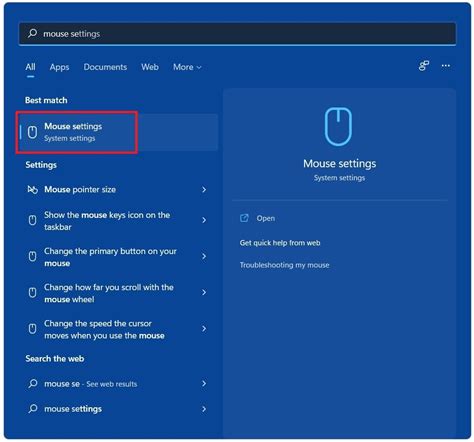Click the large mouse icon in preview pane

point(338,126)
